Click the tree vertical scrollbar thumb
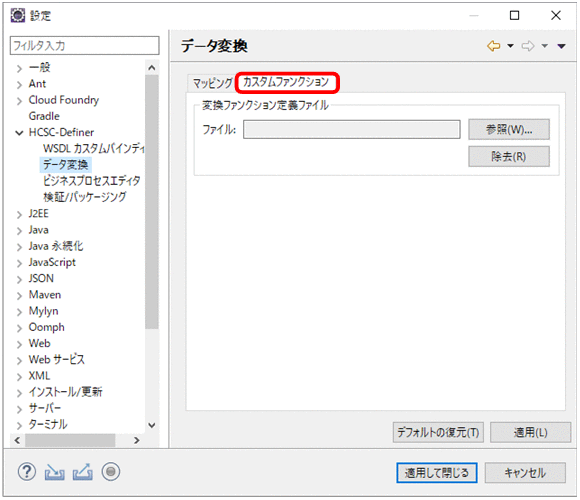Viewport: 580px width, 500px height. (152, 202)
